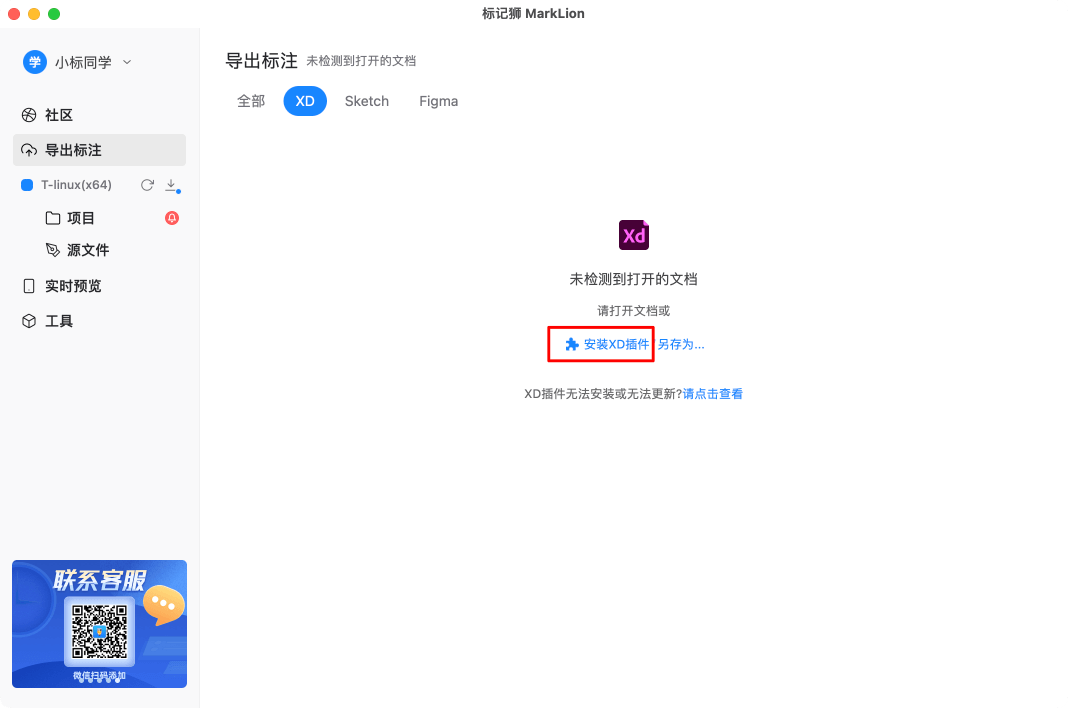This screenshot has width=1068, height=708.
Task: Select the T-linux(x64) team entry
Action: [x=76, y=185]
